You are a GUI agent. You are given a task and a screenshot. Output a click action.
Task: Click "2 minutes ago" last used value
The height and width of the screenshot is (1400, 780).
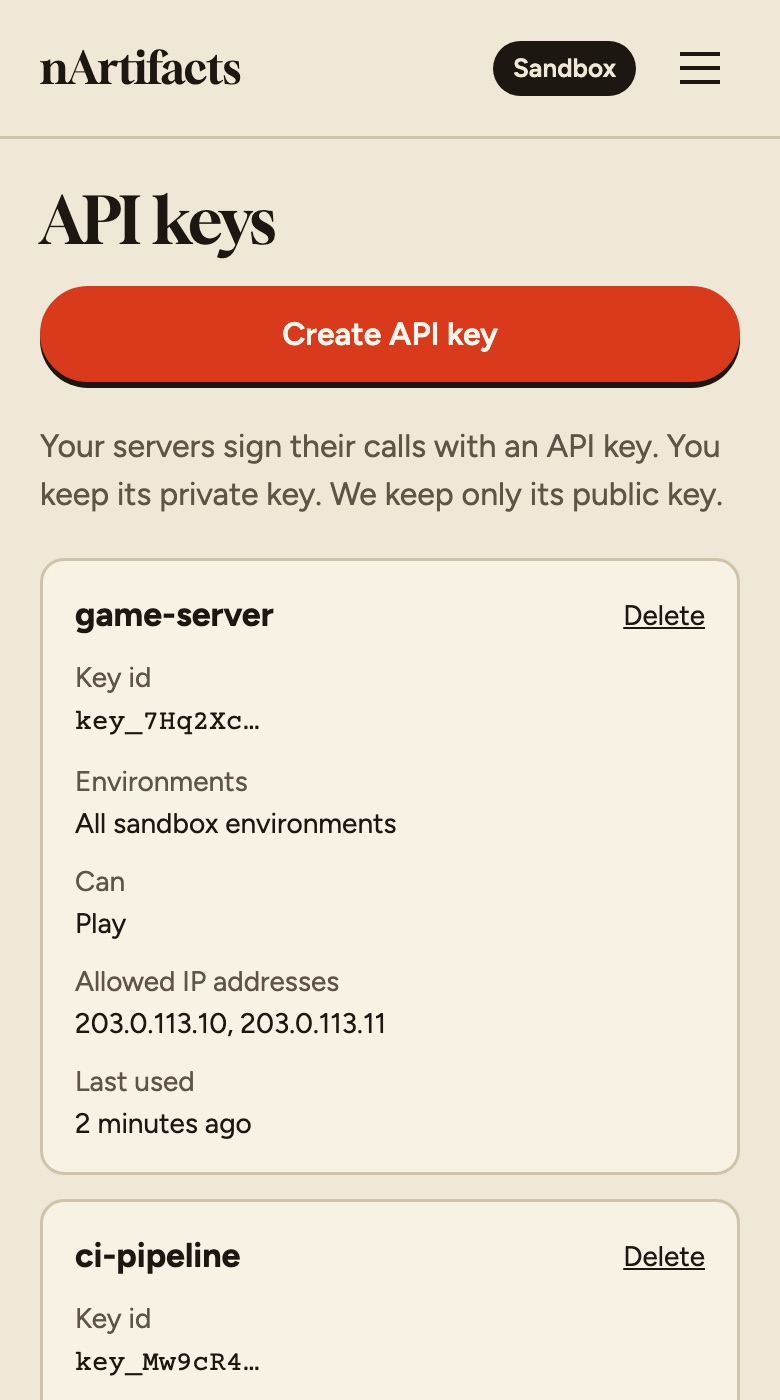coord(163,1124)
